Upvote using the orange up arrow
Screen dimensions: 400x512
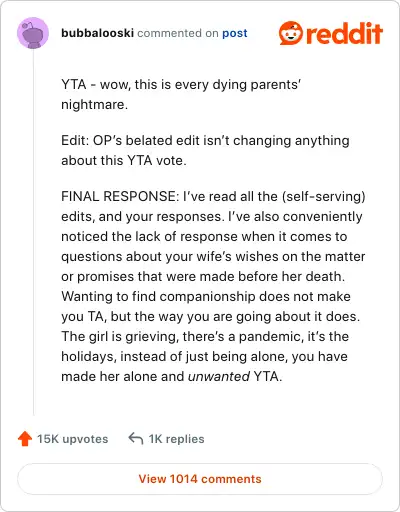(x=25, y=439)
